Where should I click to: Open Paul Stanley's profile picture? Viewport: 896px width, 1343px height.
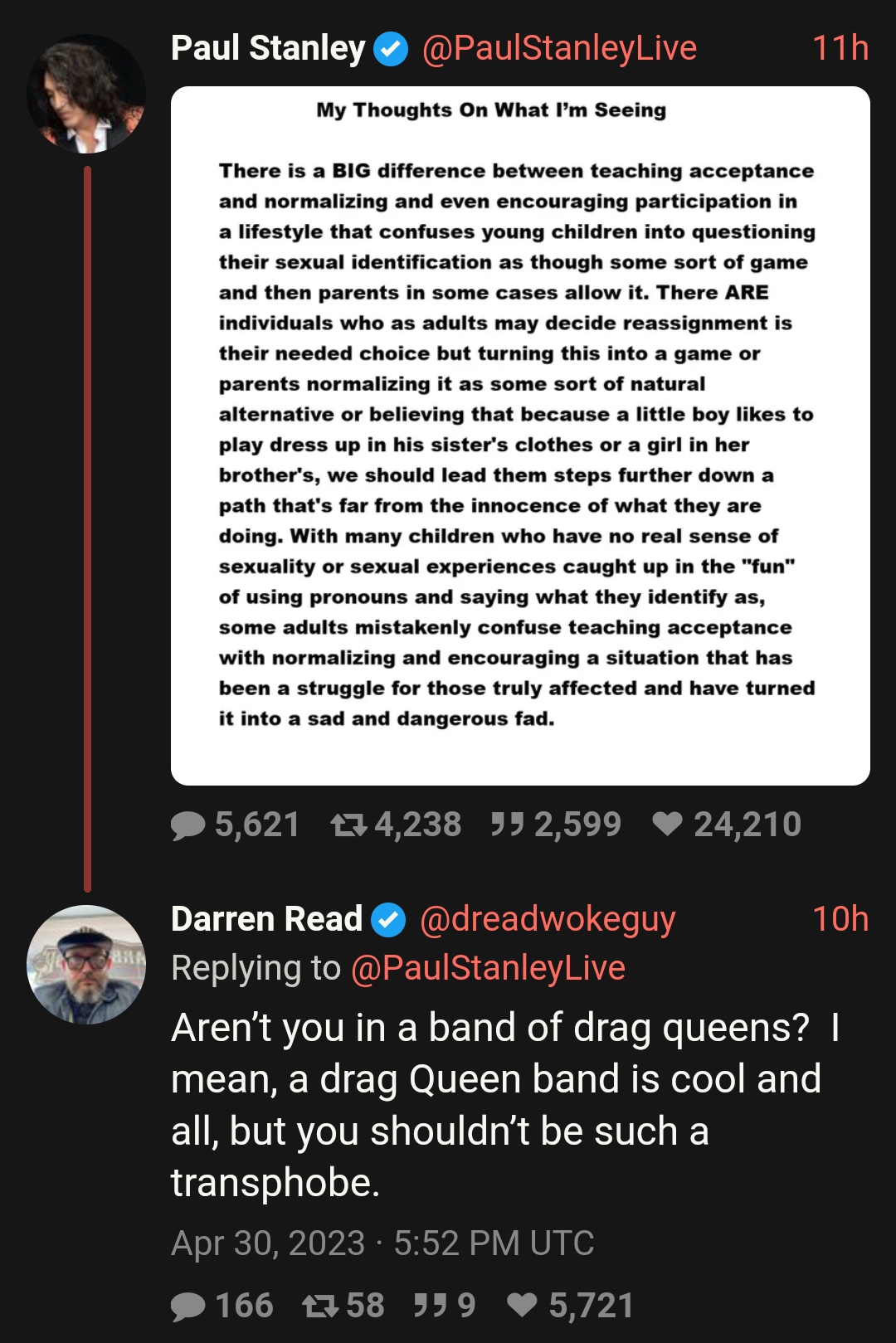(86, 94)
